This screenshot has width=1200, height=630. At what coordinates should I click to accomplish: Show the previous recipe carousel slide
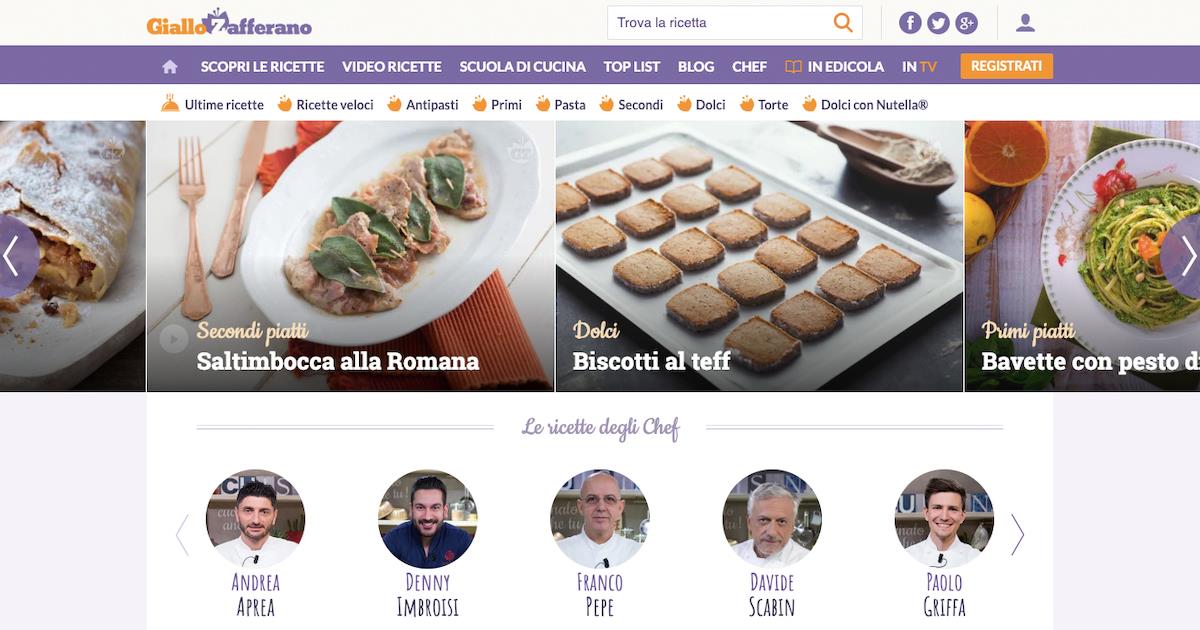(x=14, y=256)
